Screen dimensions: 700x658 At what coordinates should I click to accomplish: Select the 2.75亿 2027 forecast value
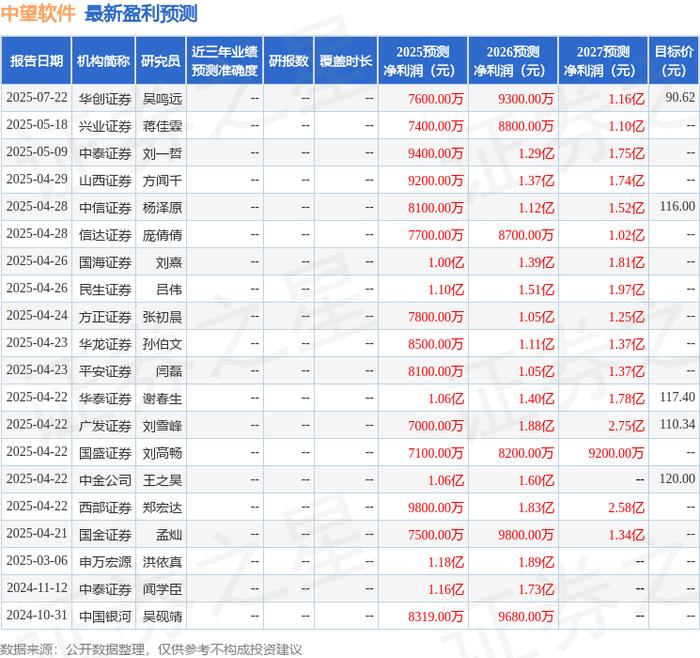[626, 425]
